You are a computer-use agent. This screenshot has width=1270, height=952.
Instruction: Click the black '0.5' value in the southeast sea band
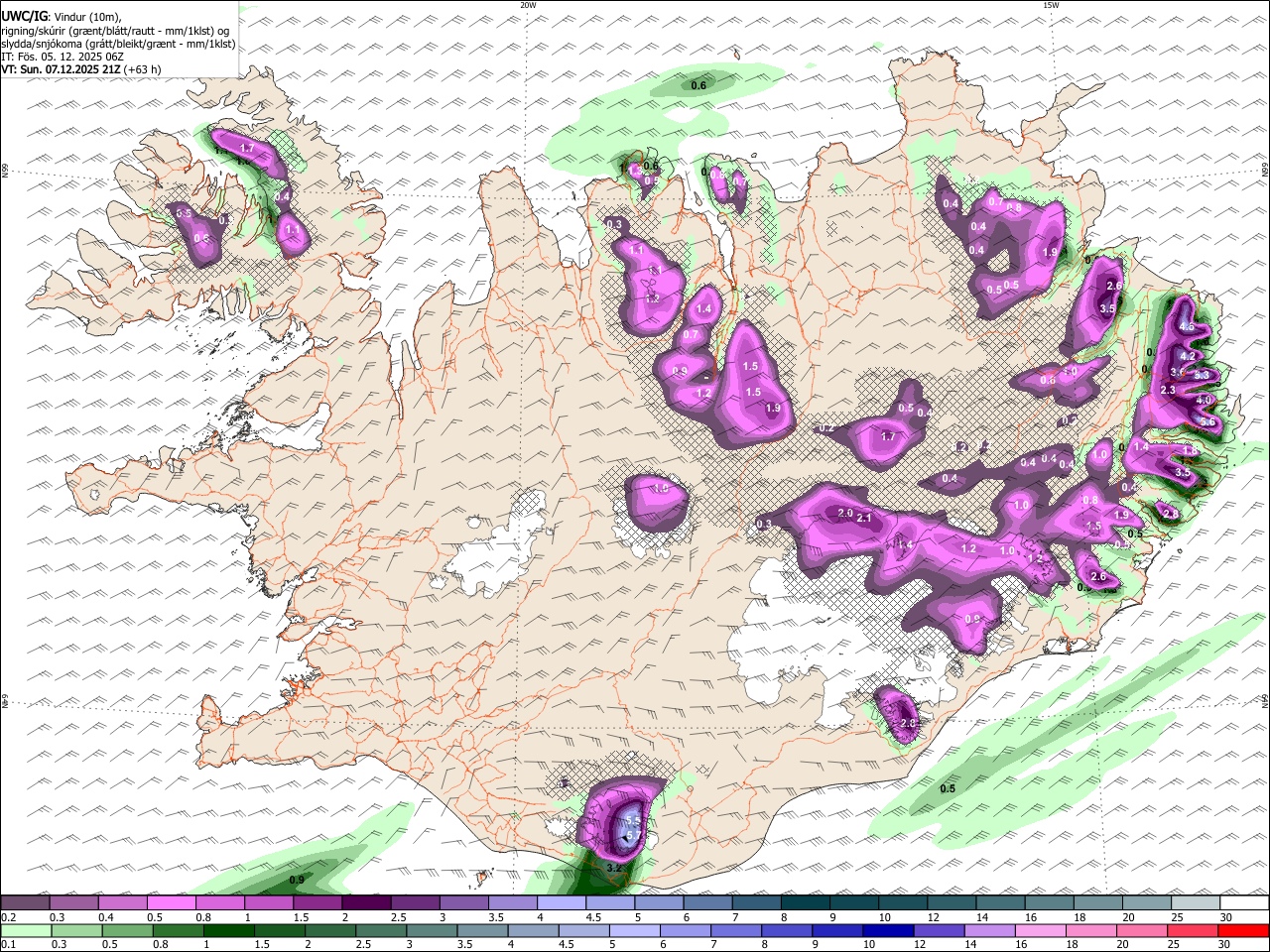point(948,788)
